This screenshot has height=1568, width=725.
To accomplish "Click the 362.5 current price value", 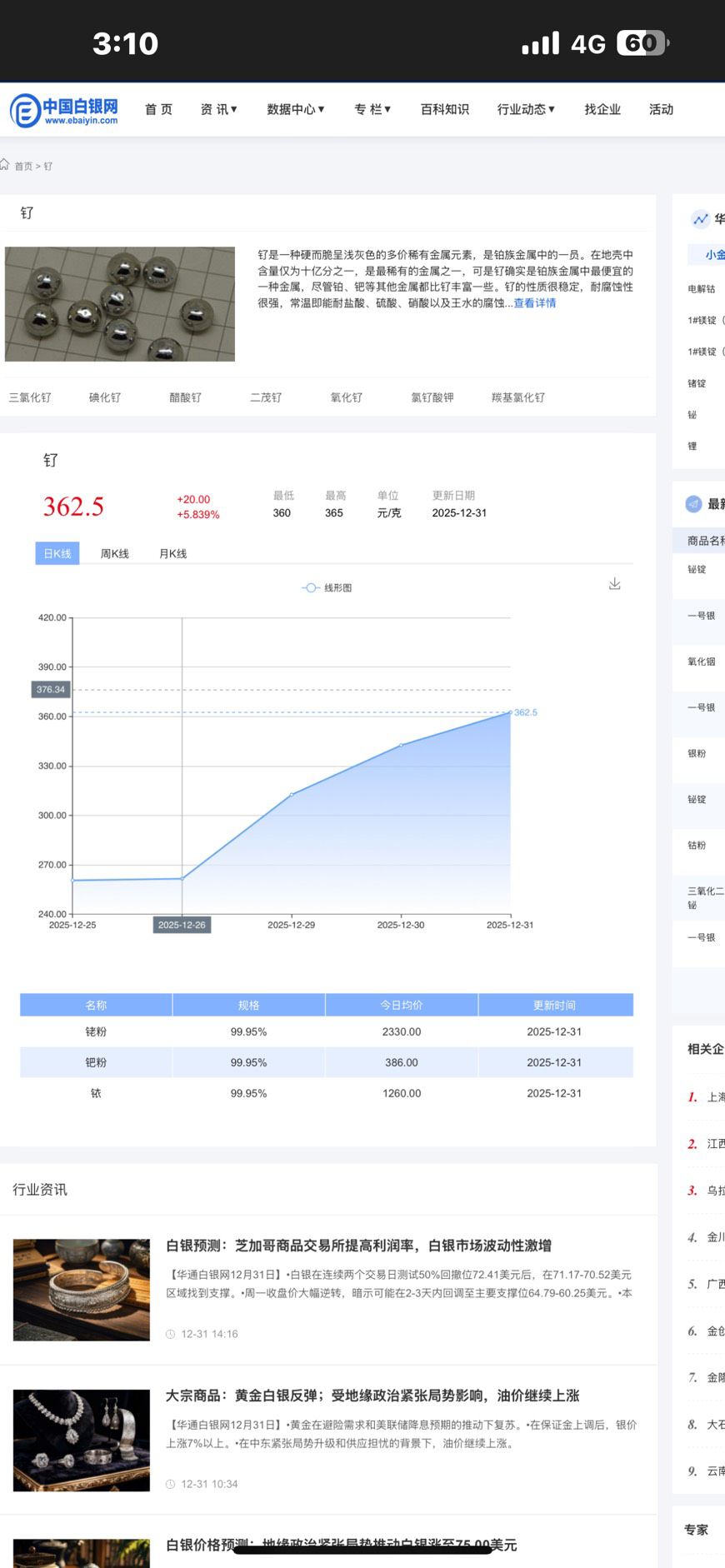I will [73, 507].
